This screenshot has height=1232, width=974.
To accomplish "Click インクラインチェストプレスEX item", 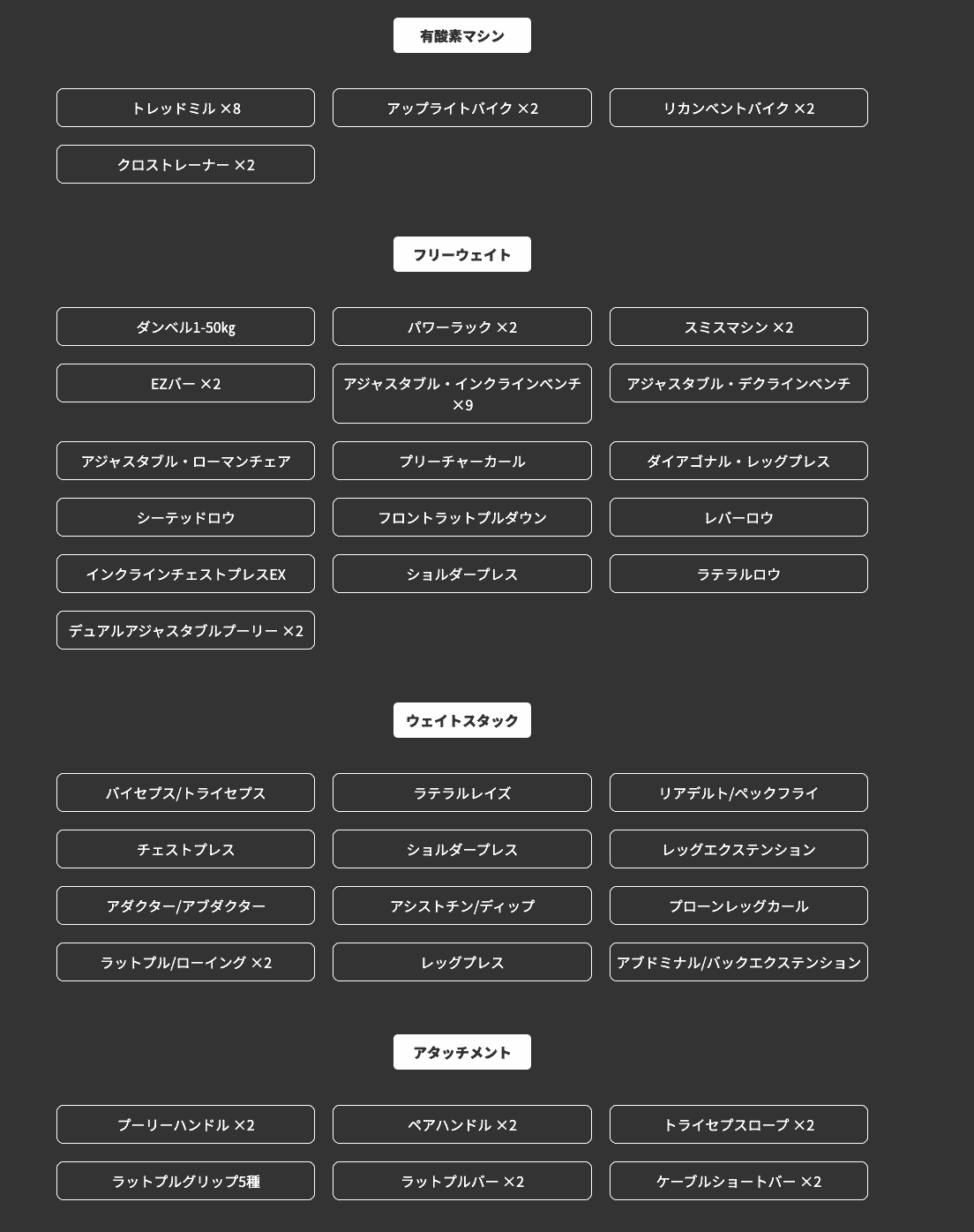I will (x=185, y=574).
